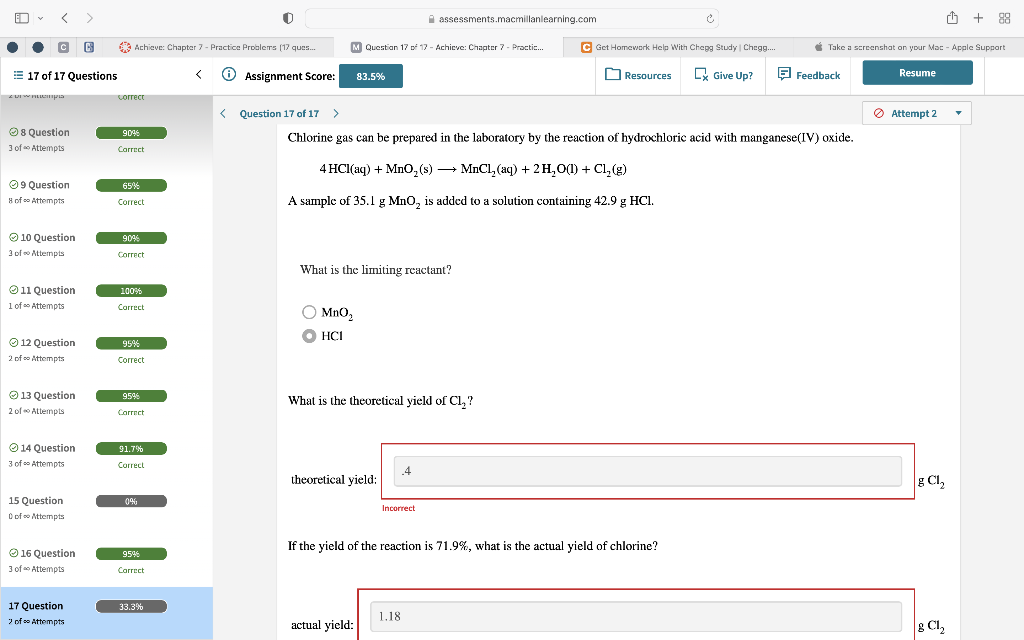Open 13 Question in the sidebar
Viewport: 1024px width, 640px height.
(47, 396)
